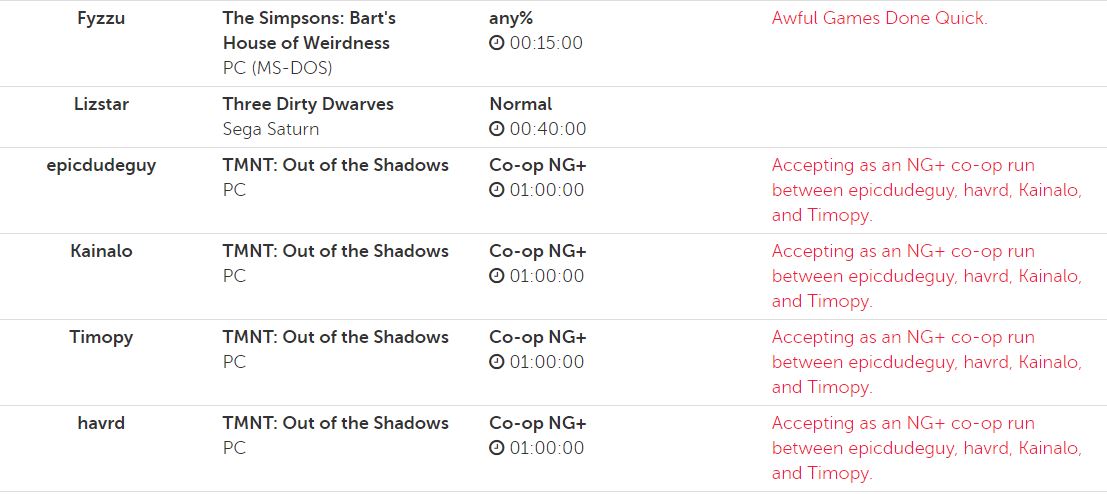The height and width of the screenshot is (494, 1107).
Task: Click the havrd runner name
Action: coord(101,423)
